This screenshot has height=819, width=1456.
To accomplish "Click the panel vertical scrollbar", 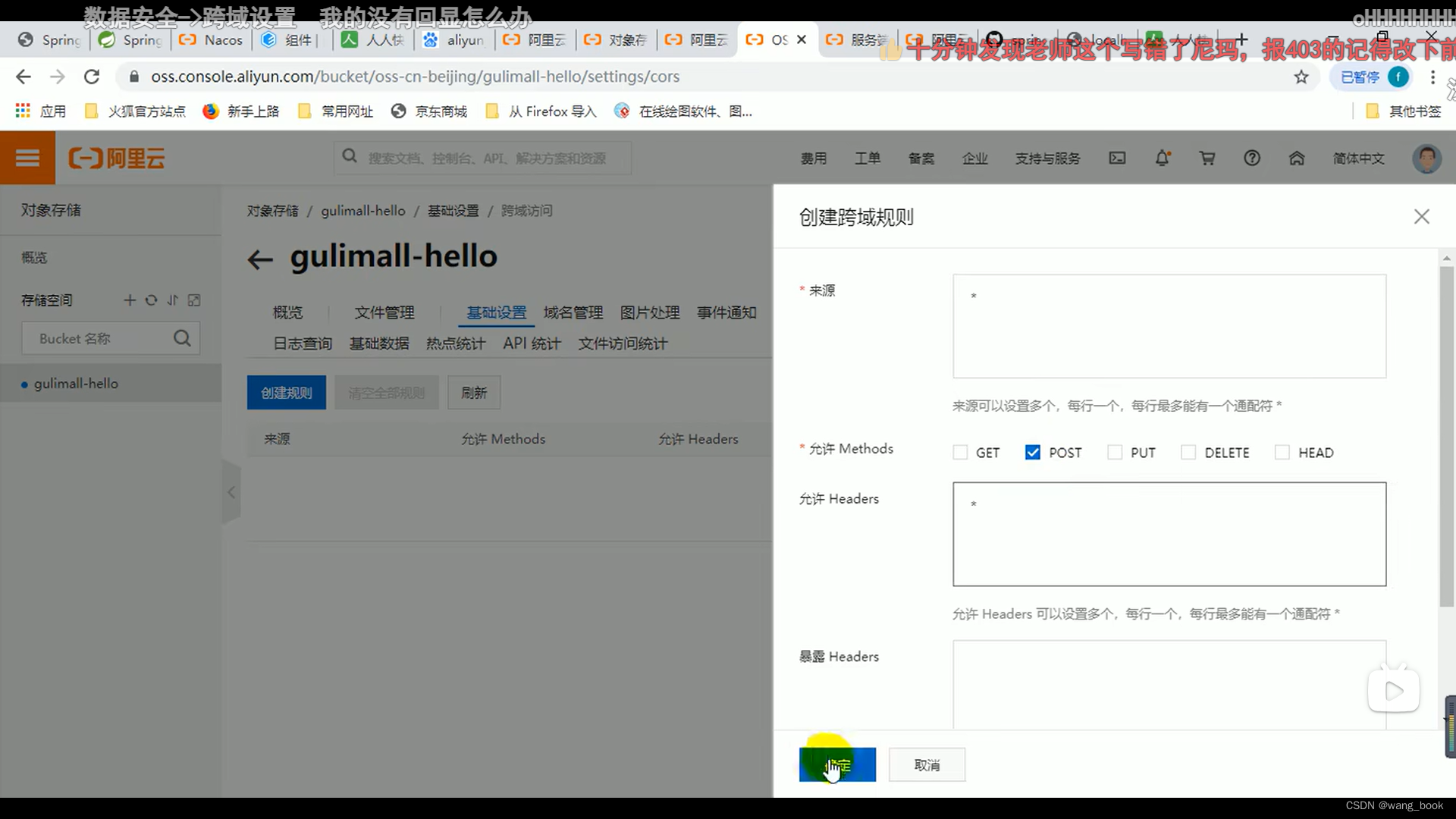I will [1447, 436].
